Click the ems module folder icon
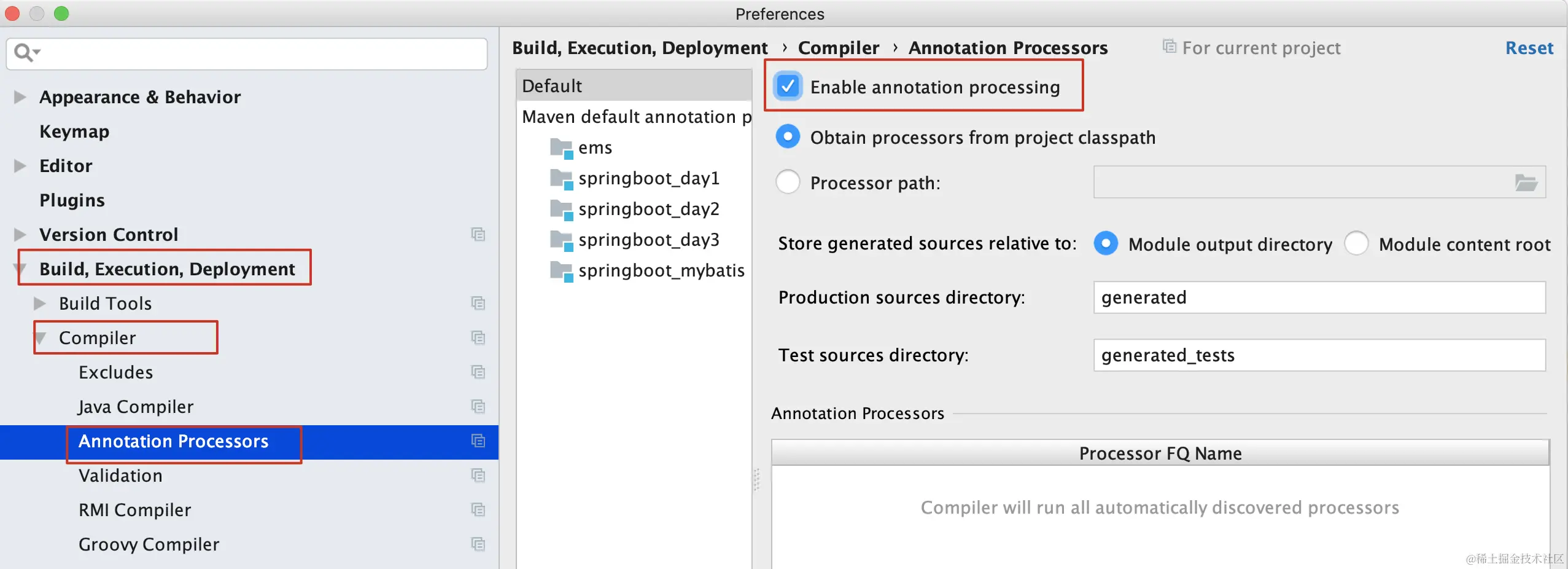This screenshot has height=569, width=1568. [x=561, y=148]
